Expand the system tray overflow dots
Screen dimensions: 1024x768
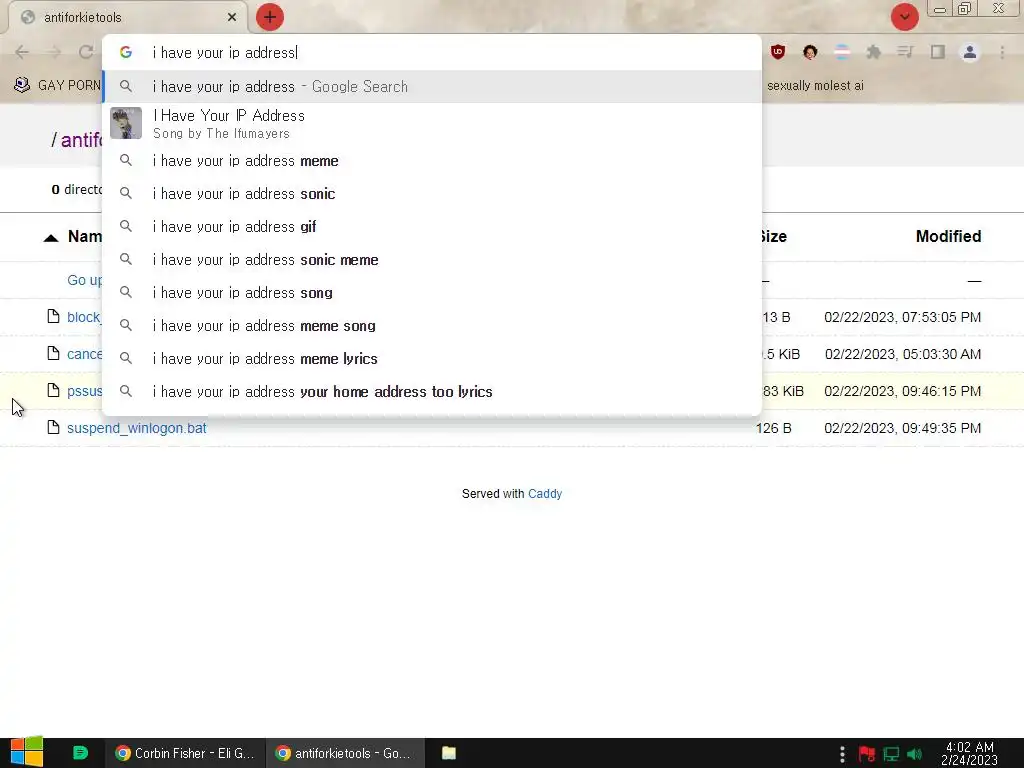coord(842,754)
